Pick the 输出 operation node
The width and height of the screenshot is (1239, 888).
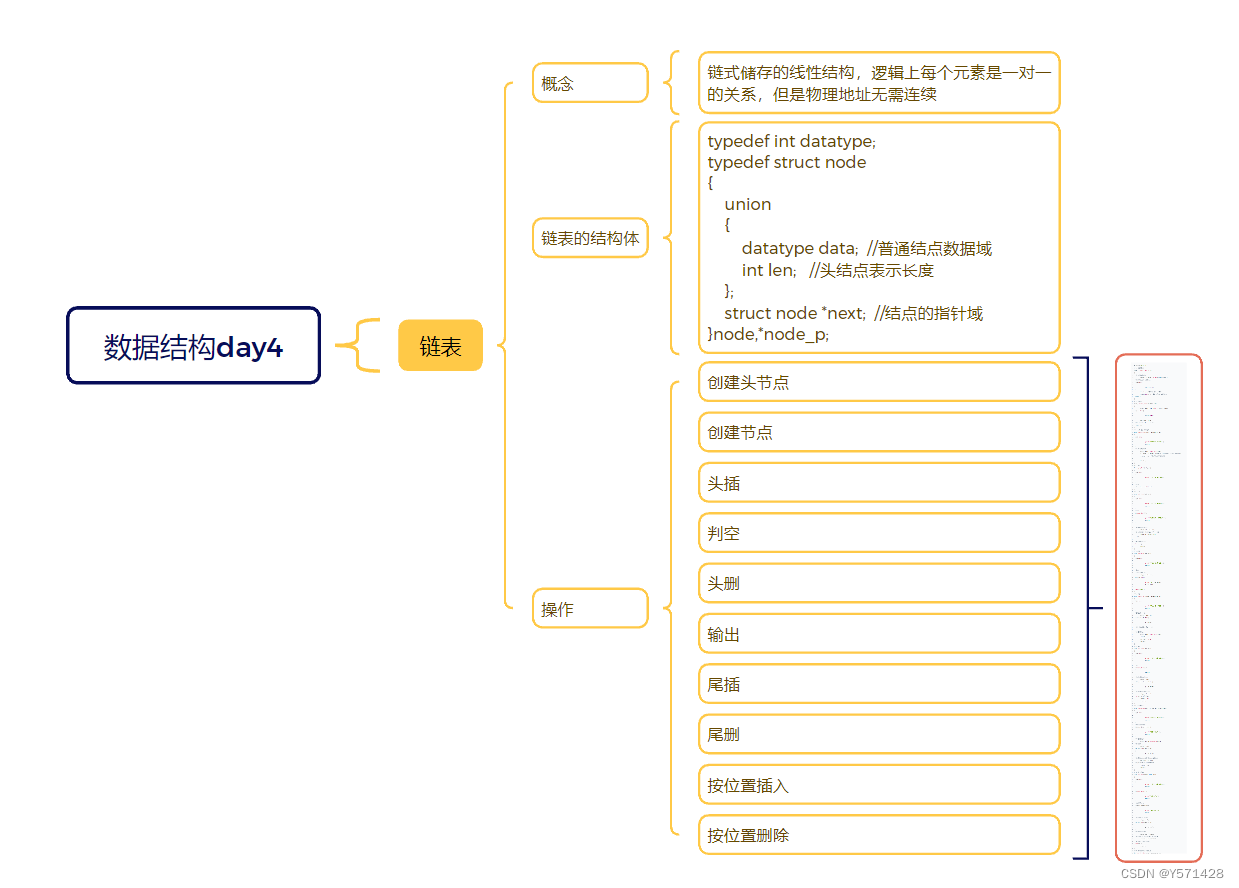coord(879,634)
